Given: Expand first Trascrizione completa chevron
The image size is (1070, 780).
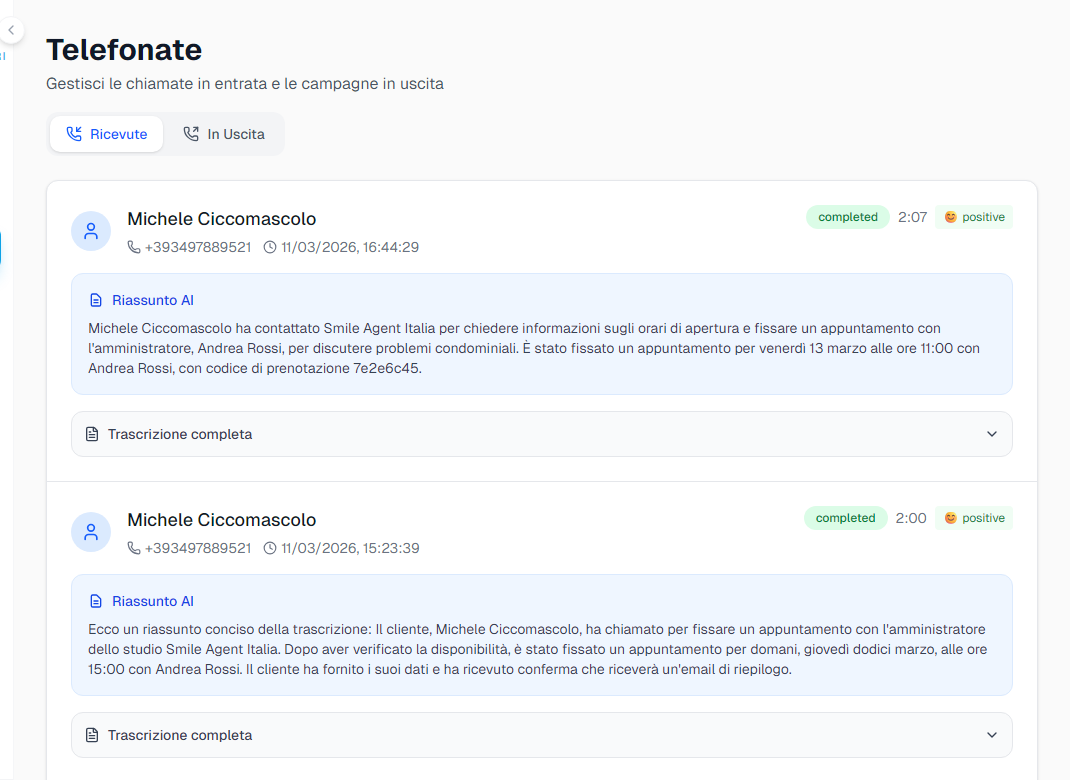Looking at the screenshot, I should [x=991, y=434].
